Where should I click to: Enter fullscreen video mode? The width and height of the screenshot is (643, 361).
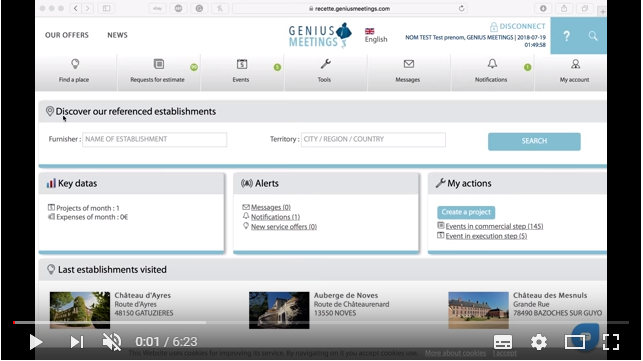coord(611,342)
